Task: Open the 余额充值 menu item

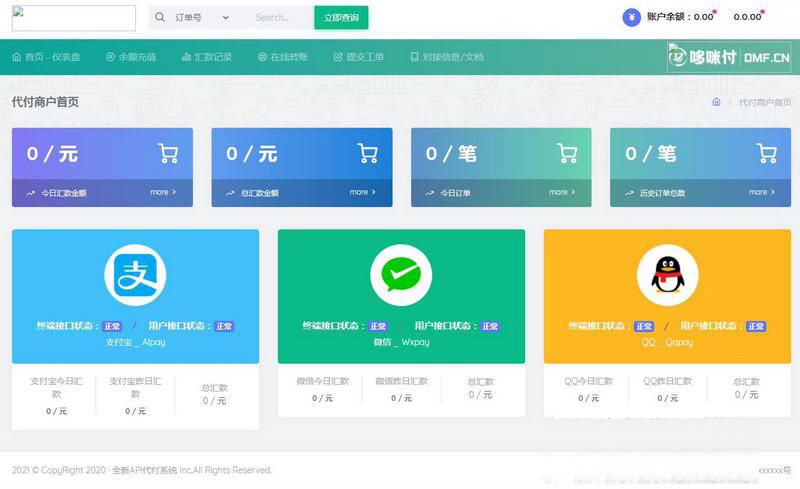Action: (x=131, y=57)
